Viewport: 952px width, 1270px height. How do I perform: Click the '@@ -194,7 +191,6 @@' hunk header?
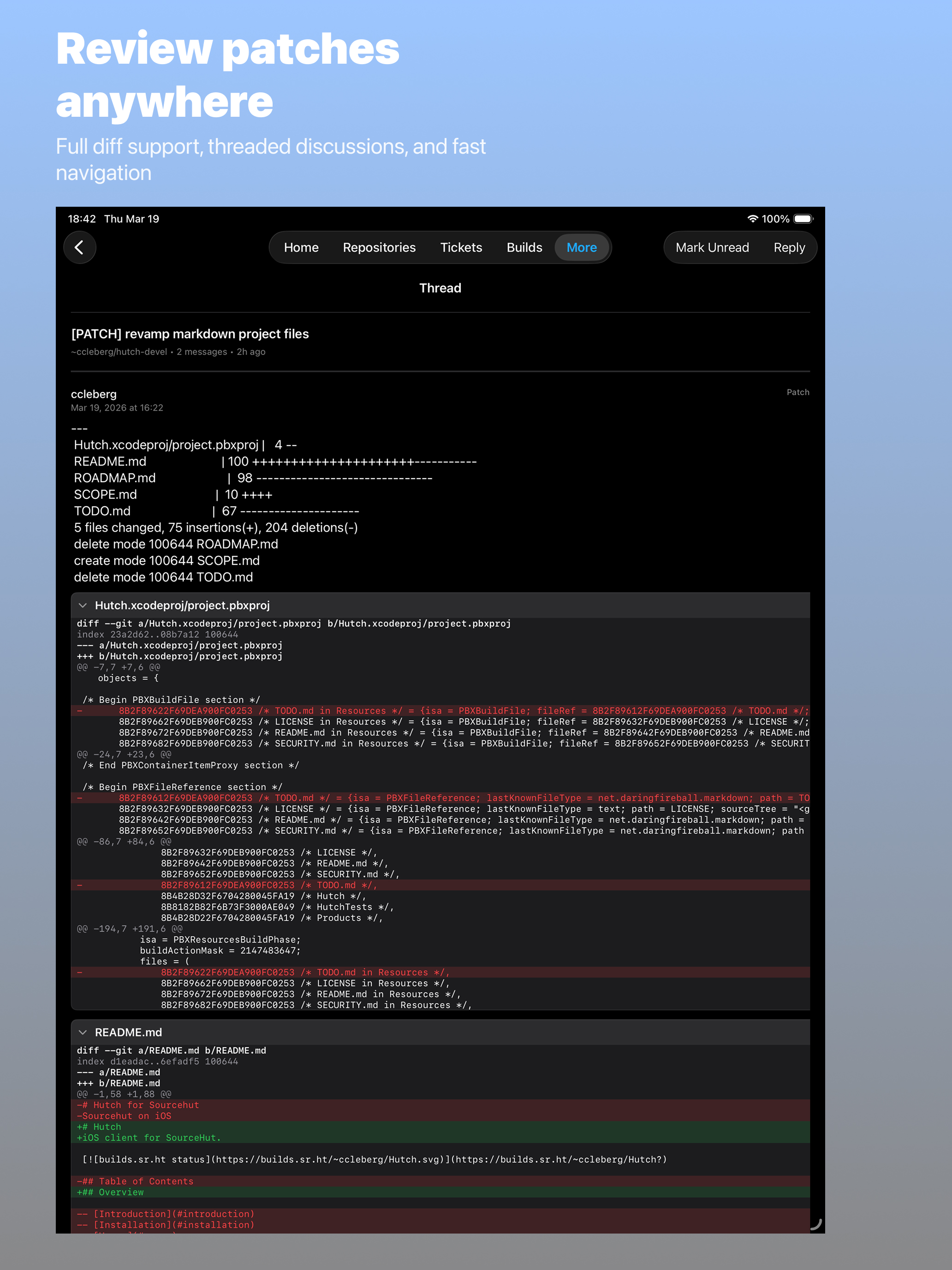click(130, 929)
